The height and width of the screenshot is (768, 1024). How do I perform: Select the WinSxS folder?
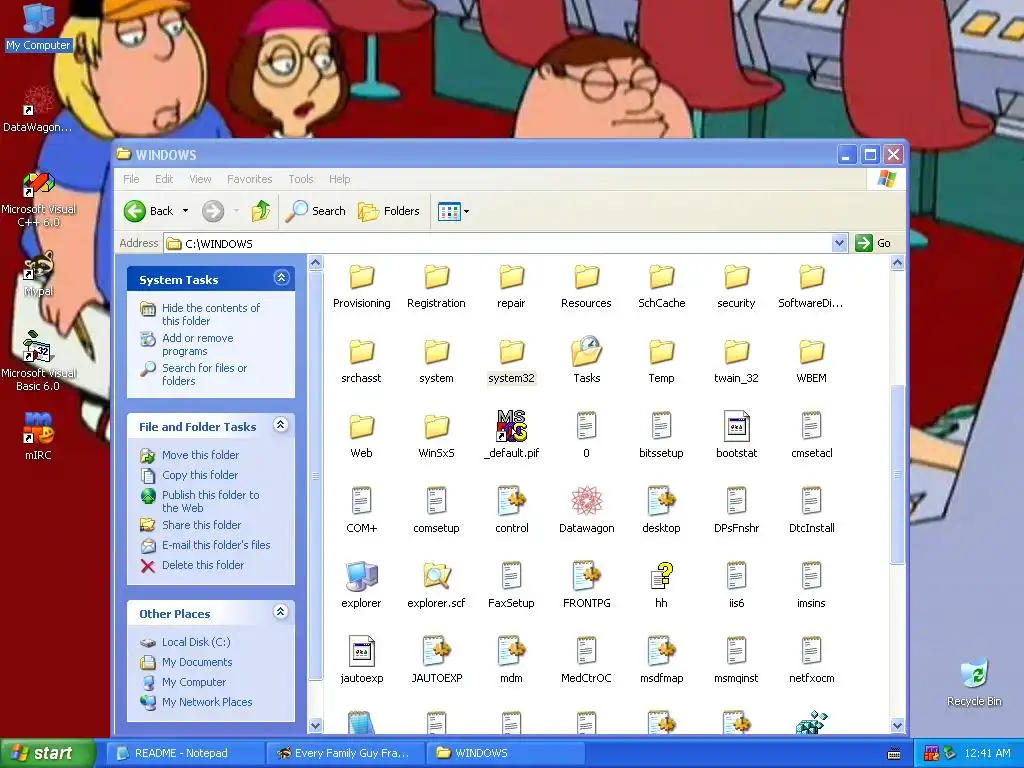tap(436, 426)
